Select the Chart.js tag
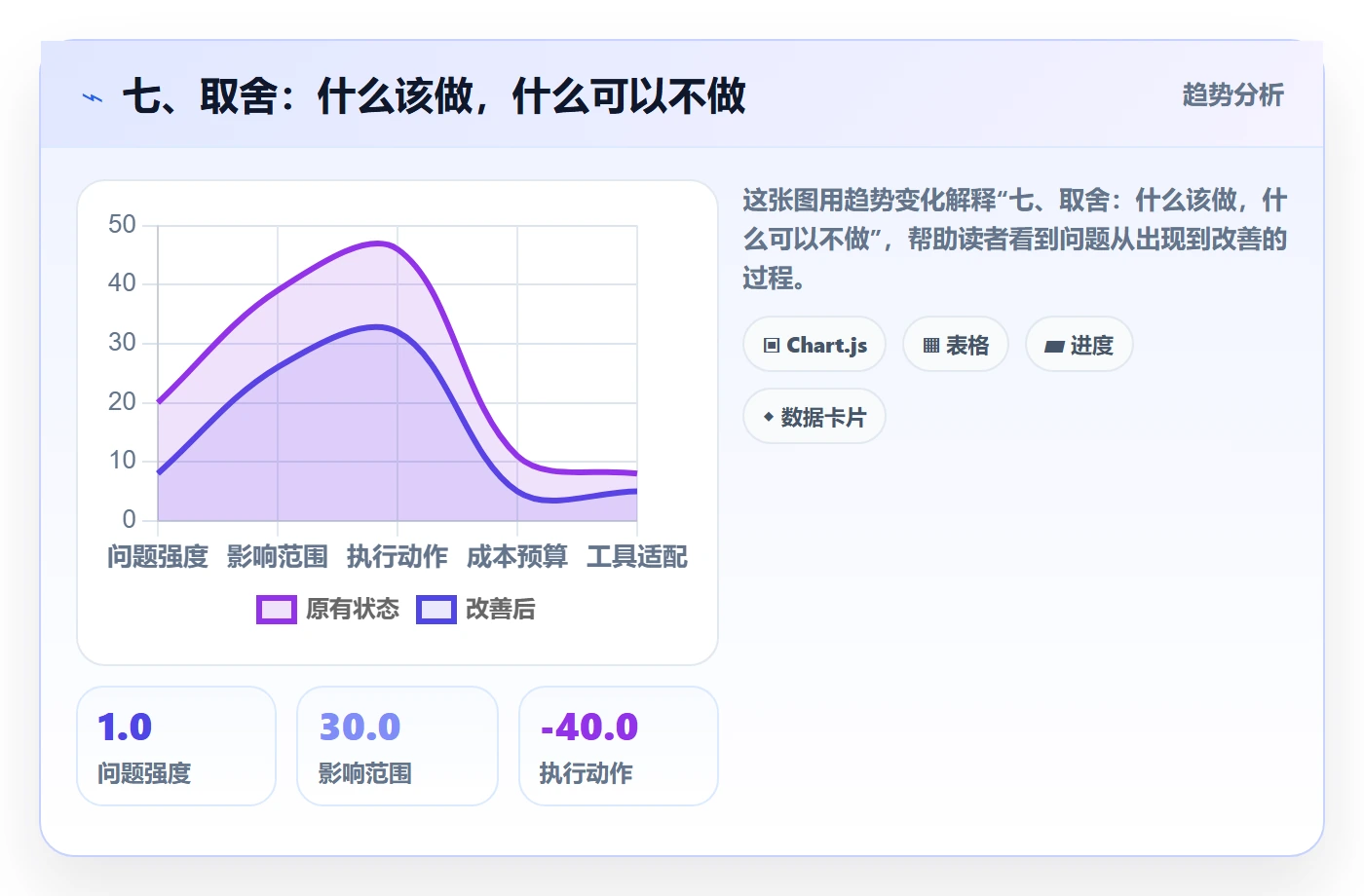 point(815,345)
